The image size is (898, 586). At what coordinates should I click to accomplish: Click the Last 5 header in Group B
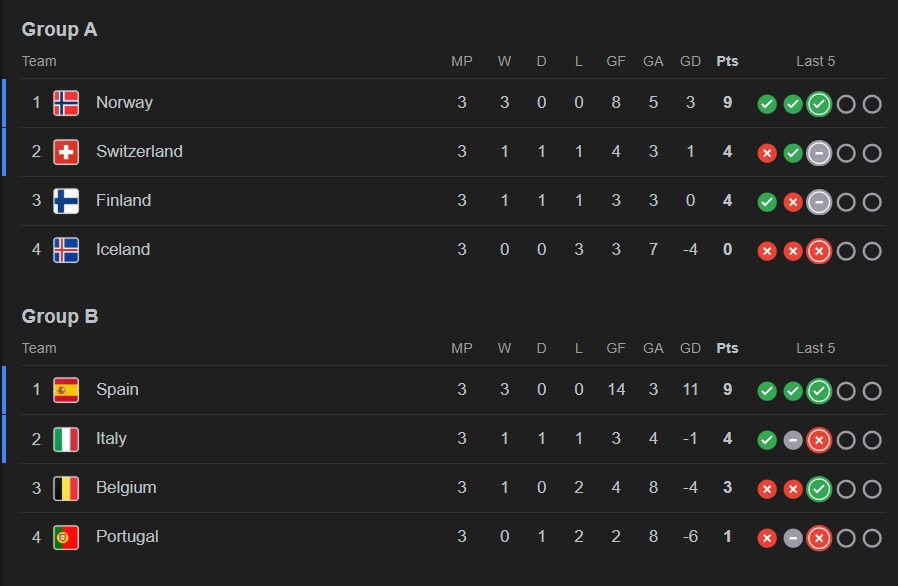pos(815,348)
